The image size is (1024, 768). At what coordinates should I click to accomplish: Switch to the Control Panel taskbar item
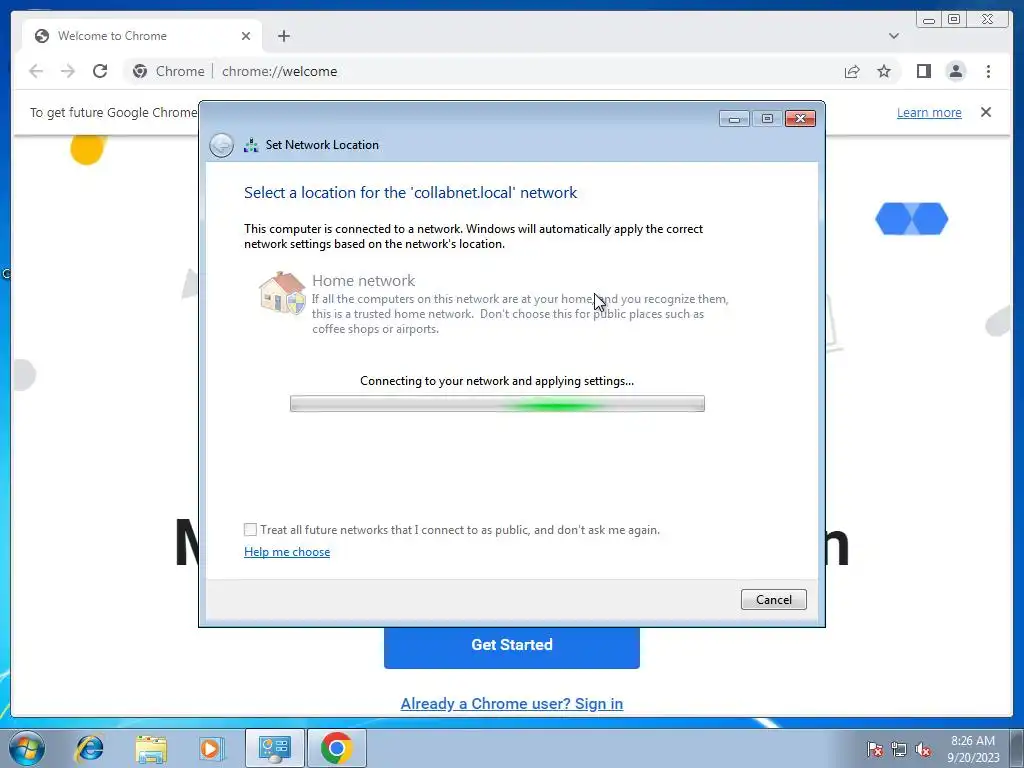[274, 748]
